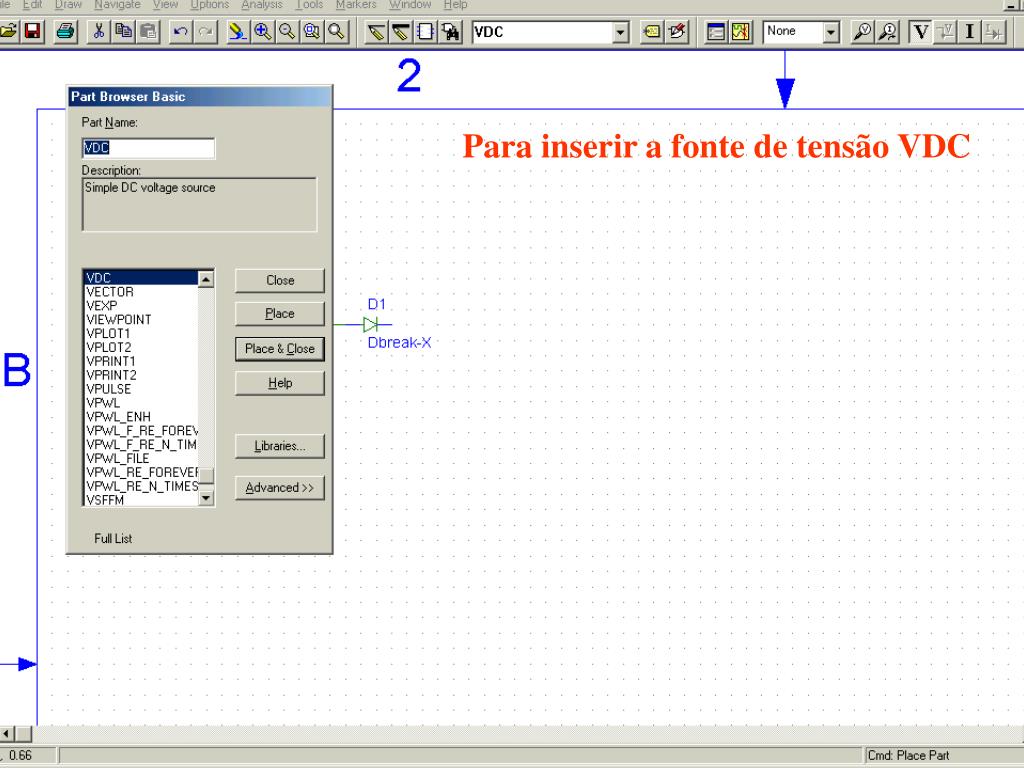The image size is (1024, 768).
Task: Expand Advanced >> options in Part Browser
Action: click(x=280, y=488)
